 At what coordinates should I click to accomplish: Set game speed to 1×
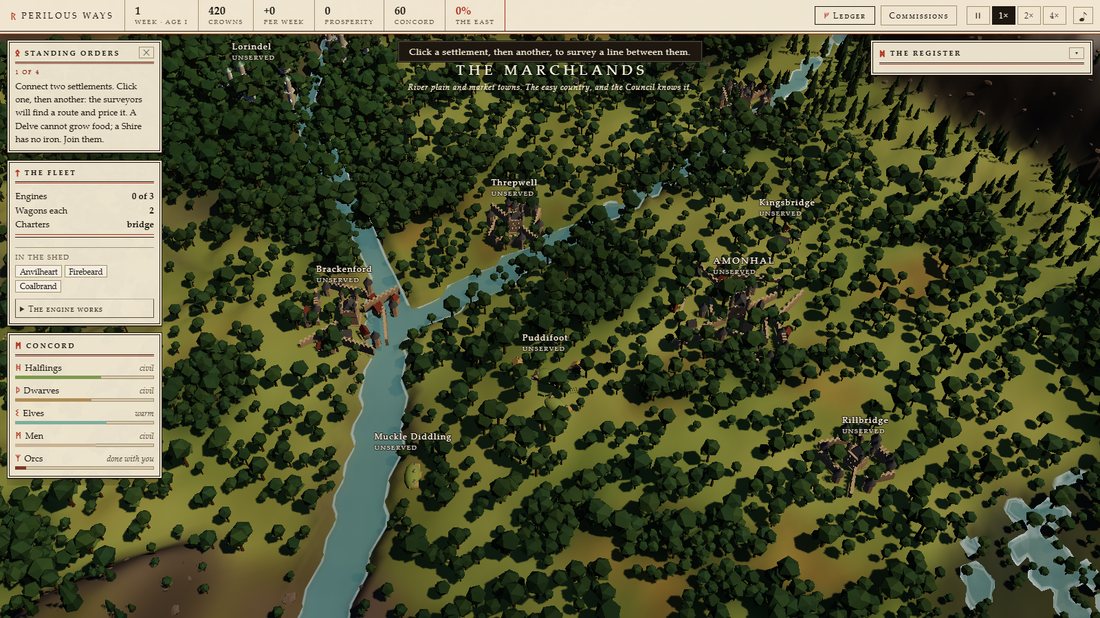pyautogui.click(x=1003, y=15)
